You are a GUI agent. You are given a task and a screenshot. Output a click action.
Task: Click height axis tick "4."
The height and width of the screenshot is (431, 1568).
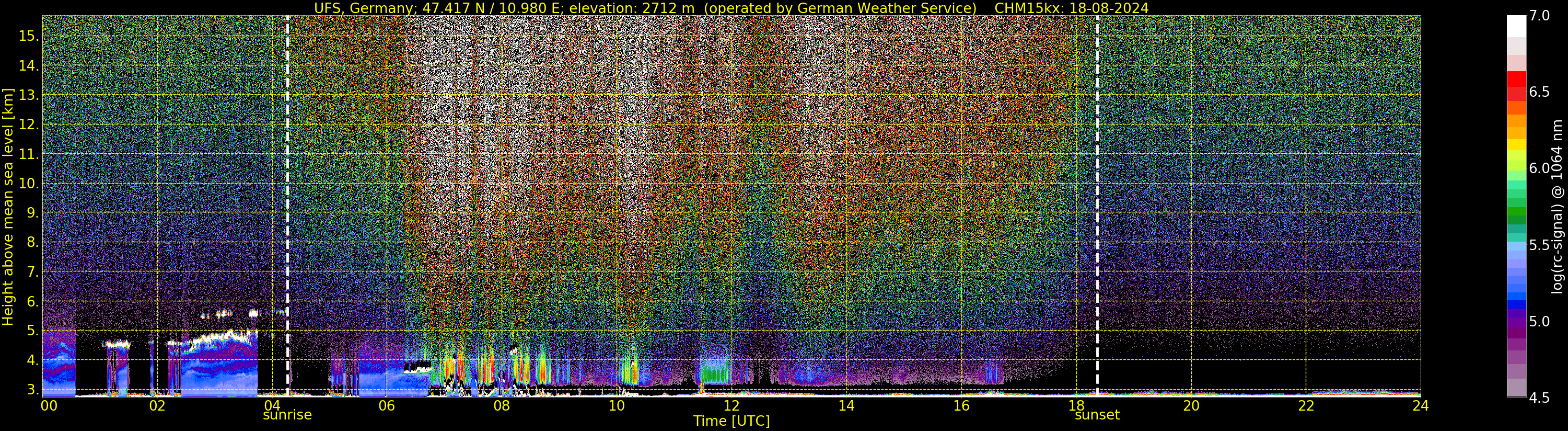pyautogui.click(x=32, y=360)
